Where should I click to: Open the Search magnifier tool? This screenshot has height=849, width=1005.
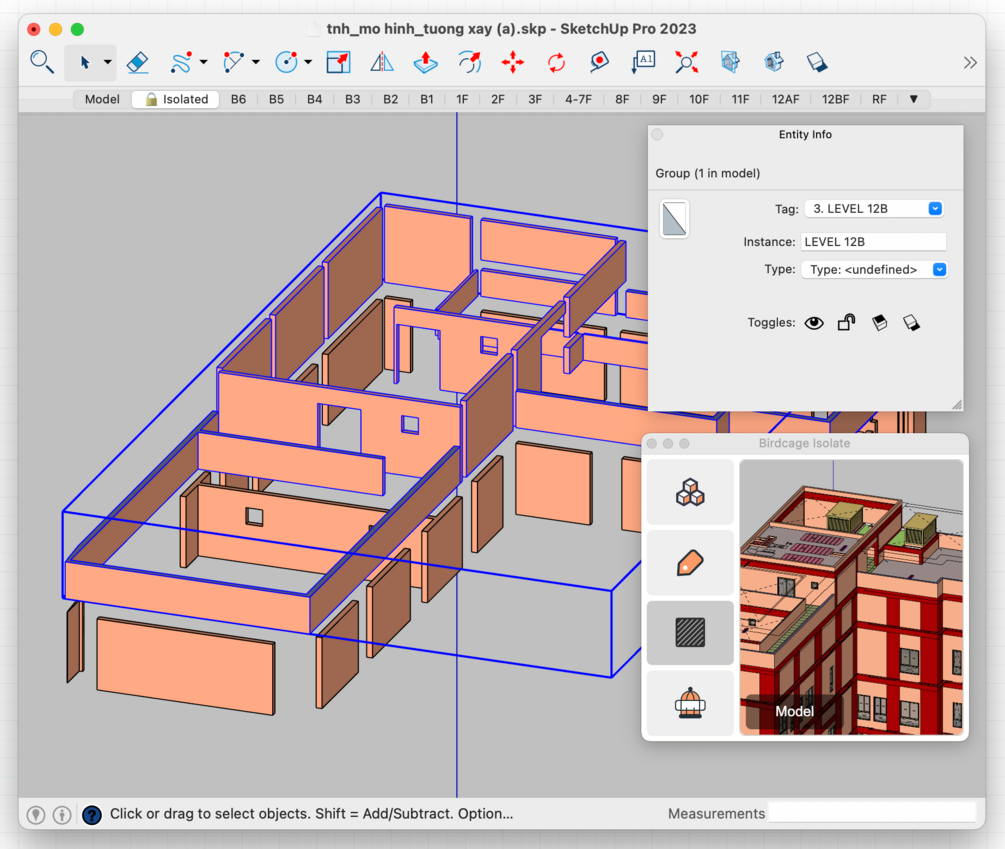coord(42,62)
